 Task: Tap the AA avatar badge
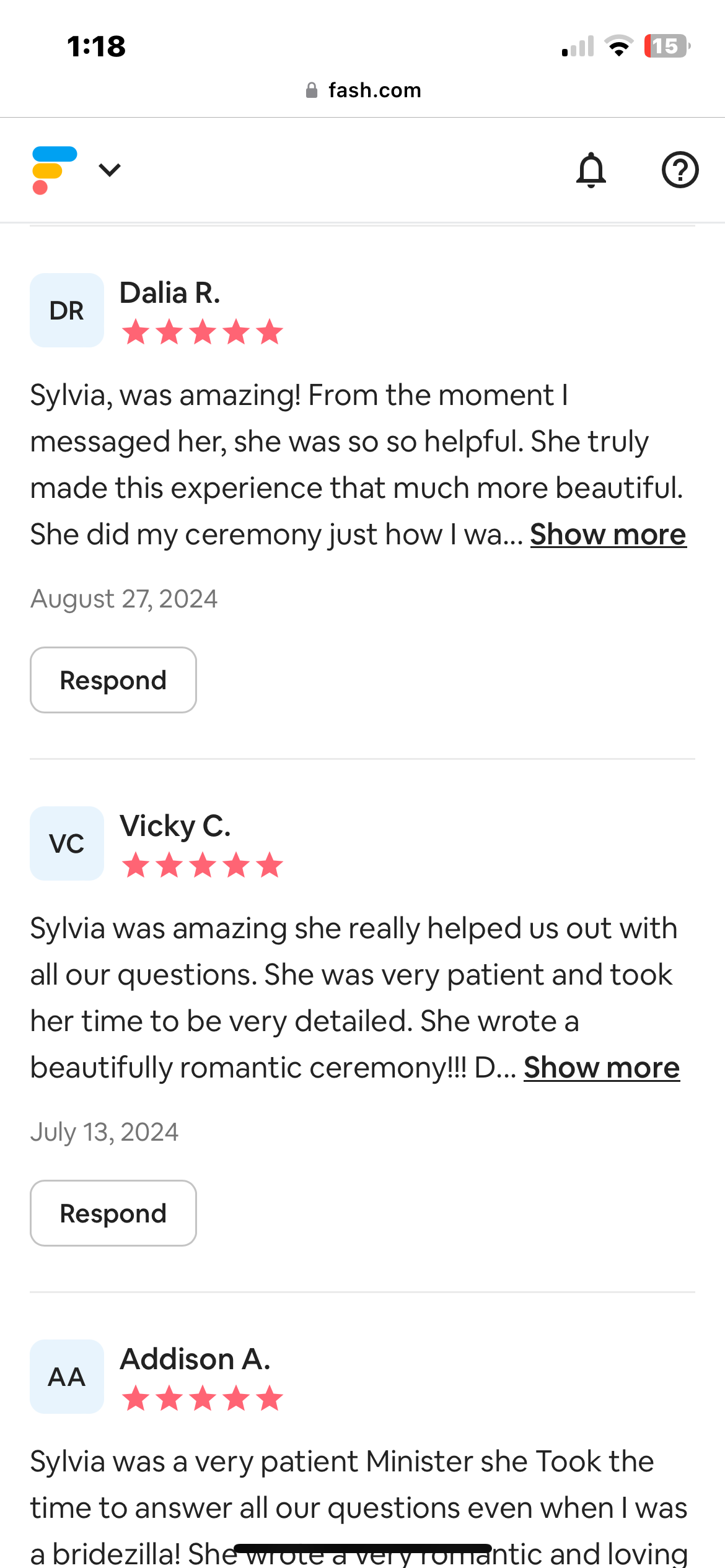pos(67,1377)
